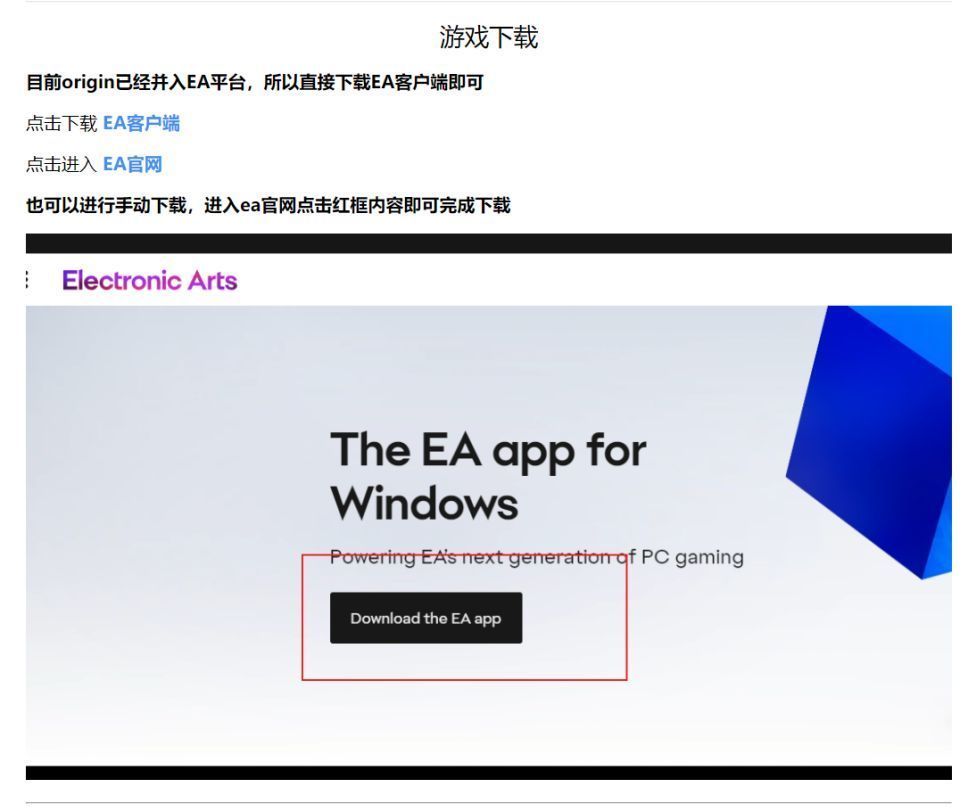Click the bold origin已经并入EA平台 sentence
Screen dimensions: 968x812
click(254, 82)
